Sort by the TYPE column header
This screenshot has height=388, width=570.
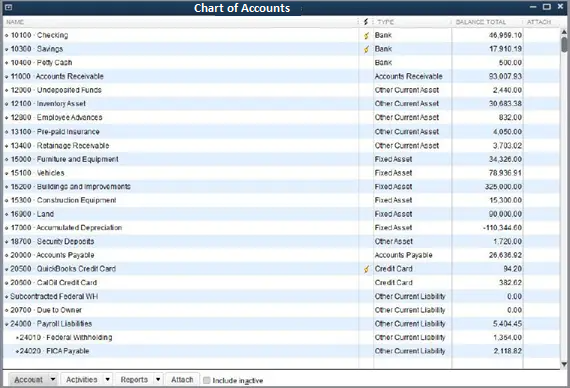pos(385,22)
